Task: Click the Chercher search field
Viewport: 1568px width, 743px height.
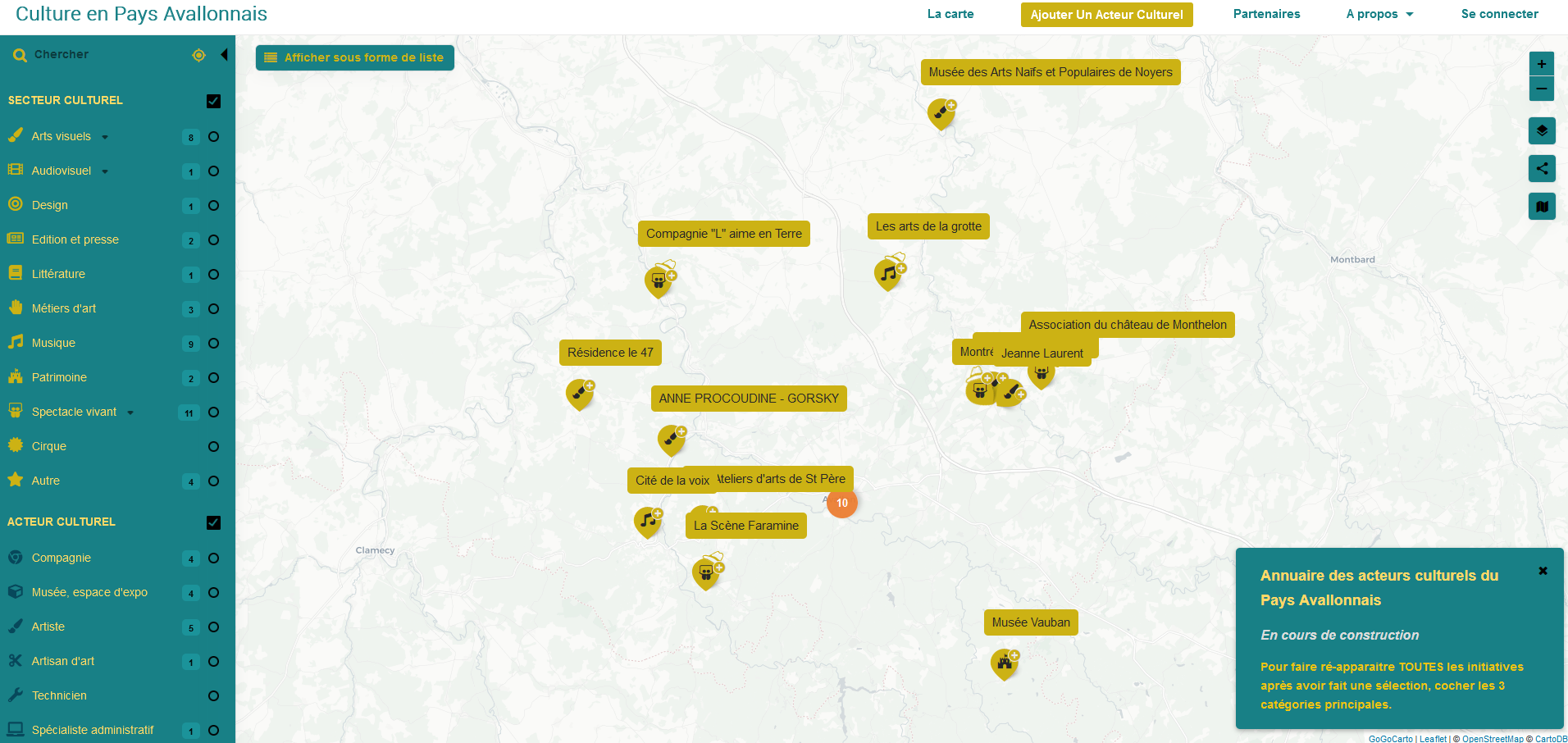Action: [107, 55]
